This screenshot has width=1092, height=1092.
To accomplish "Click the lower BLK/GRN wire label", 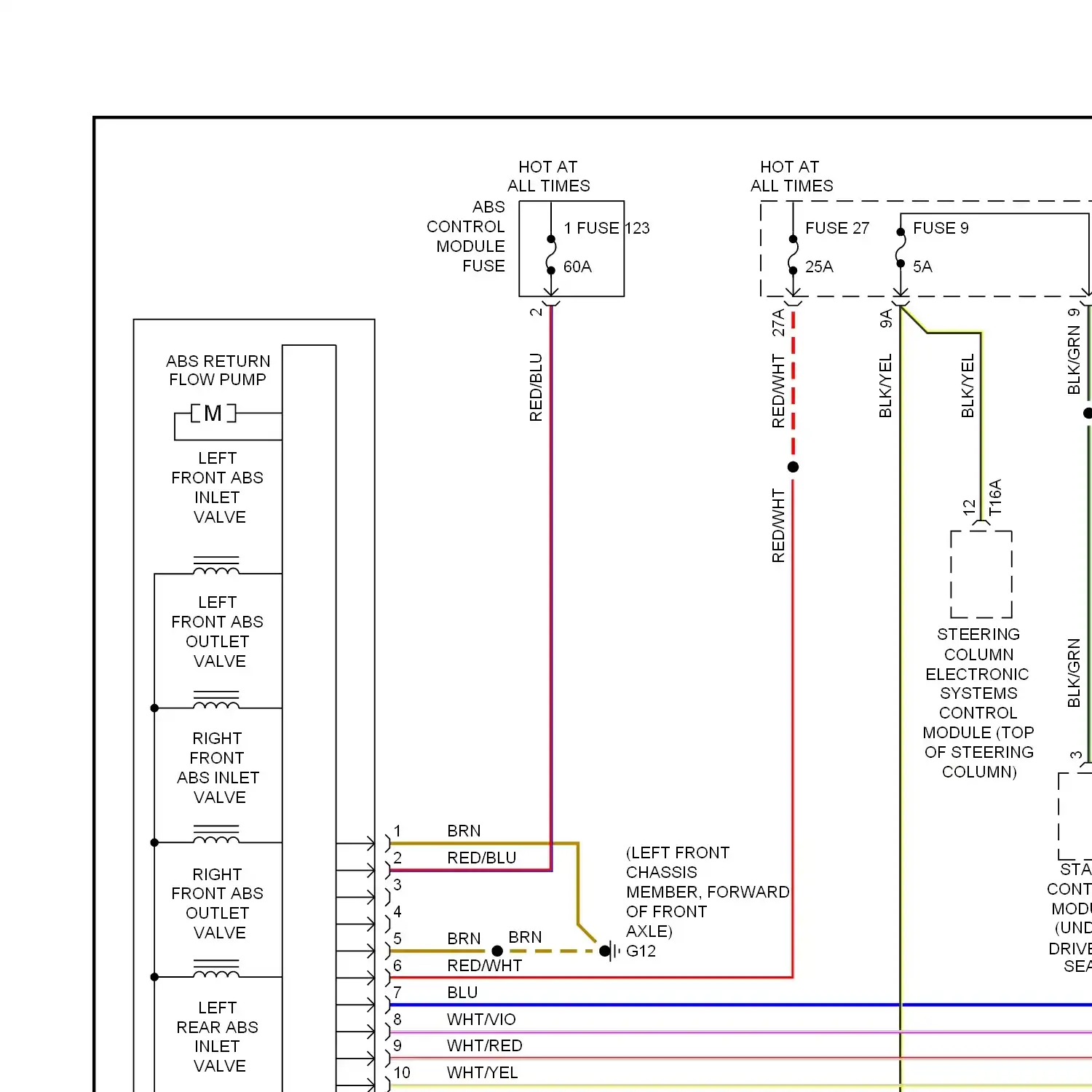I will [x=1074, y=673].
